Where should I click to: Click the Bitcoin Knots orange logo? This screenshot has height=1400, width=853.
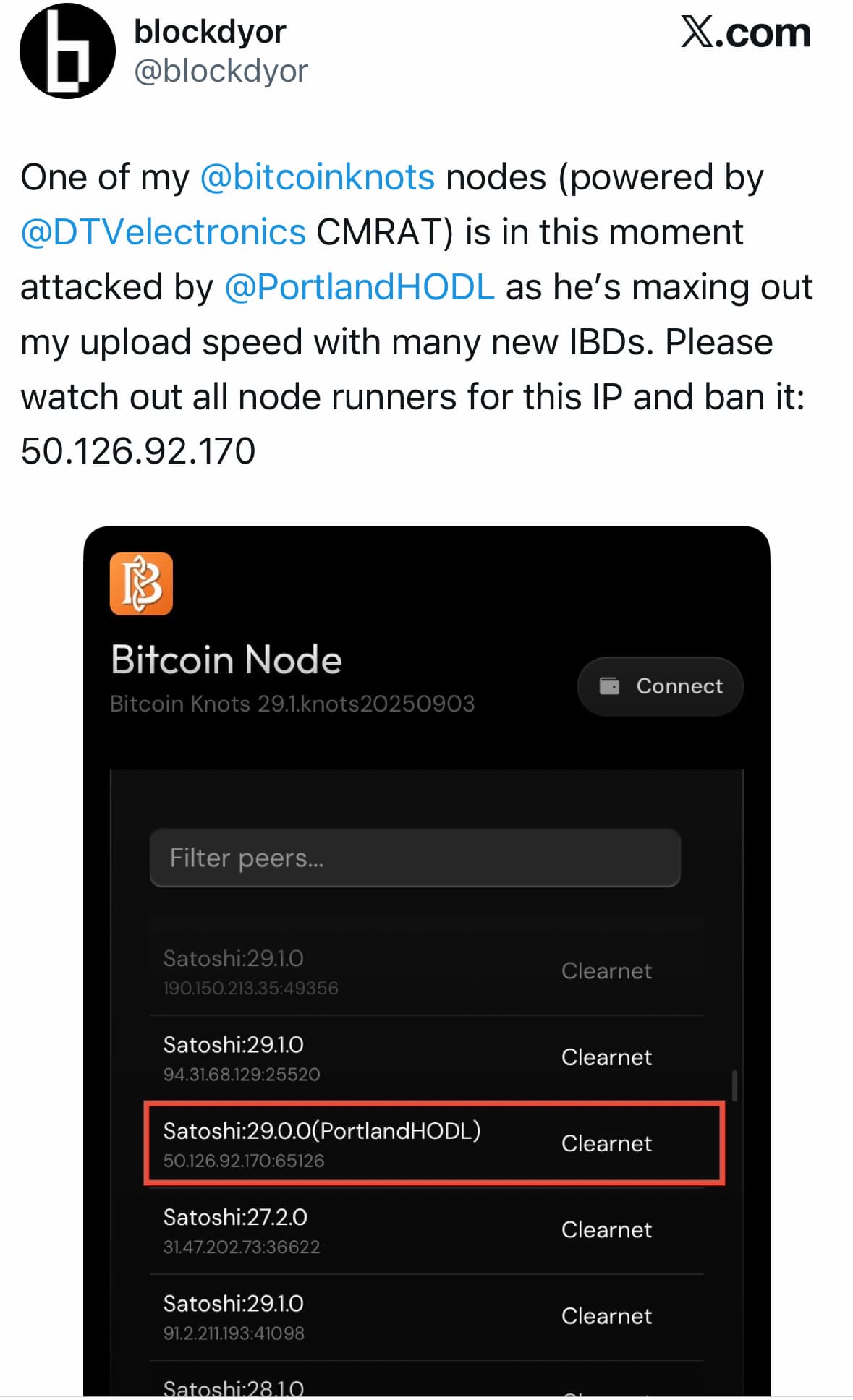141,584
